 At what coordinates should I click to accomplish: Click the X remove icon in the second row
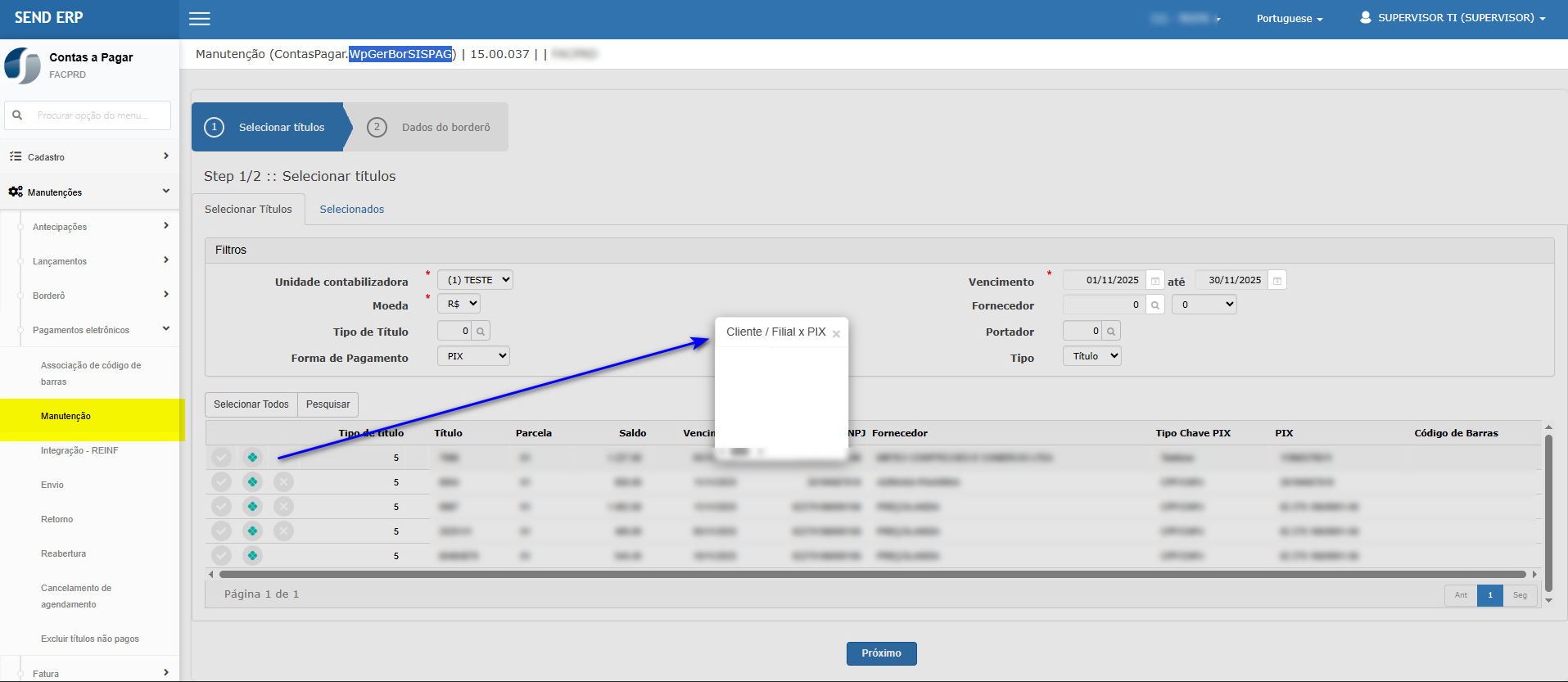pos(283,482)
